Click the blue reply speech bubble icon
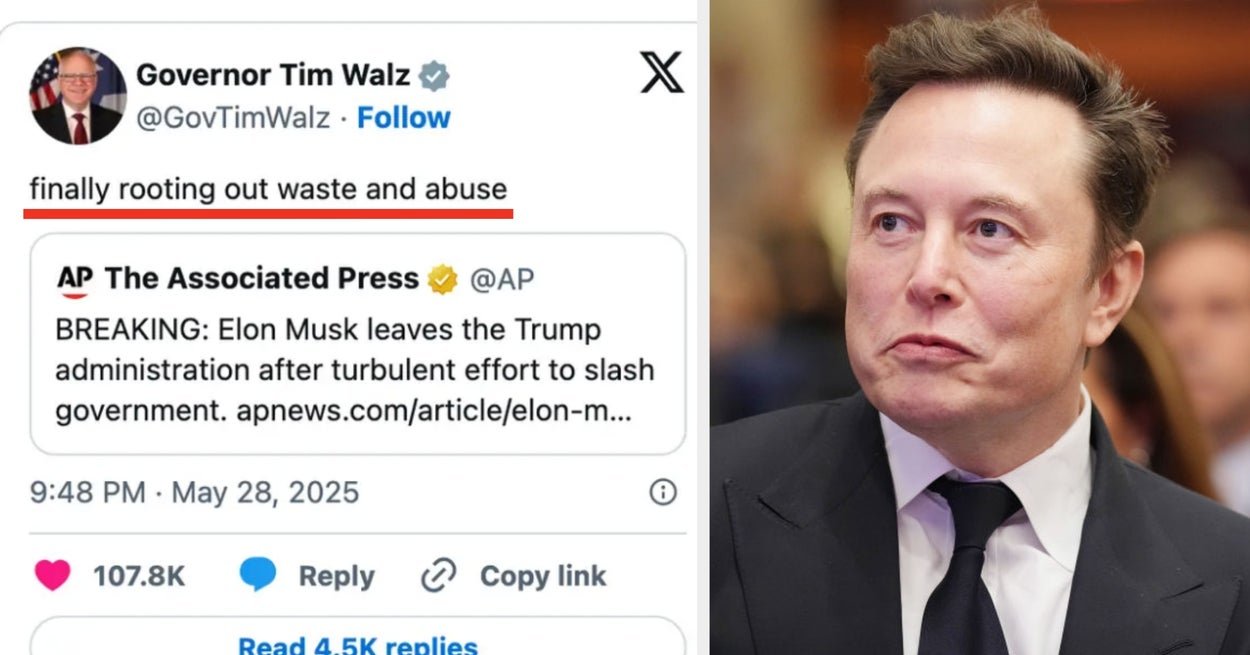The height and width of the screenshot is (655, 1250). [257, 575]
